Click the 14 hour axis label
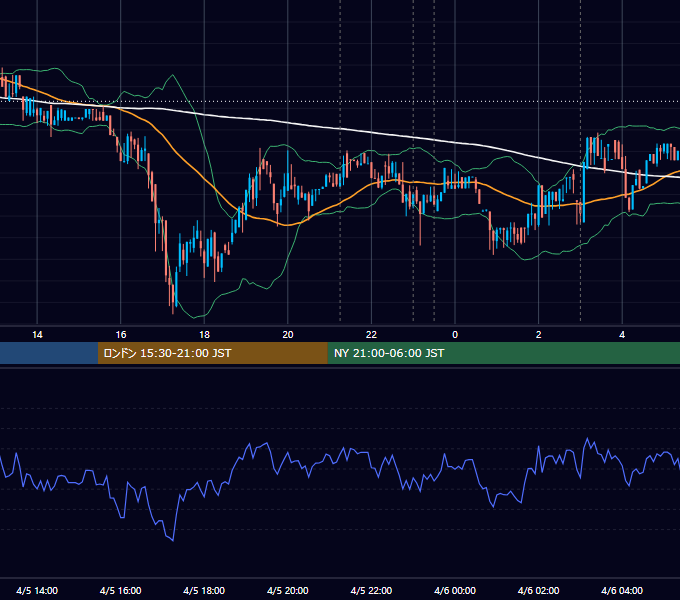This screenshot has height=600, width=680. (37, 335)
